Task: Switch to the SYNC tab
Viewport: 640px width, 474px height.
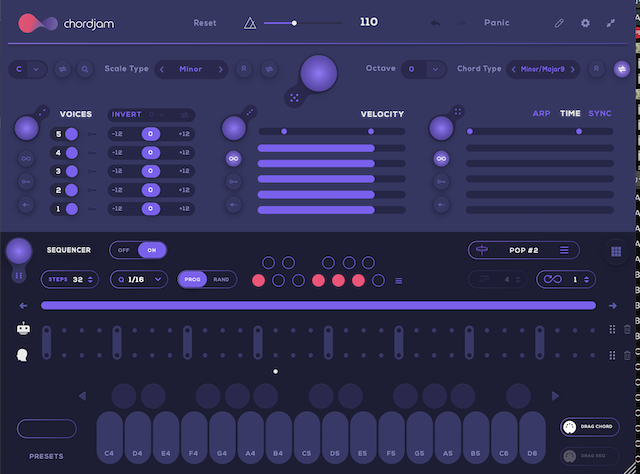Action: pyautogui.click(x=600, y=114)
